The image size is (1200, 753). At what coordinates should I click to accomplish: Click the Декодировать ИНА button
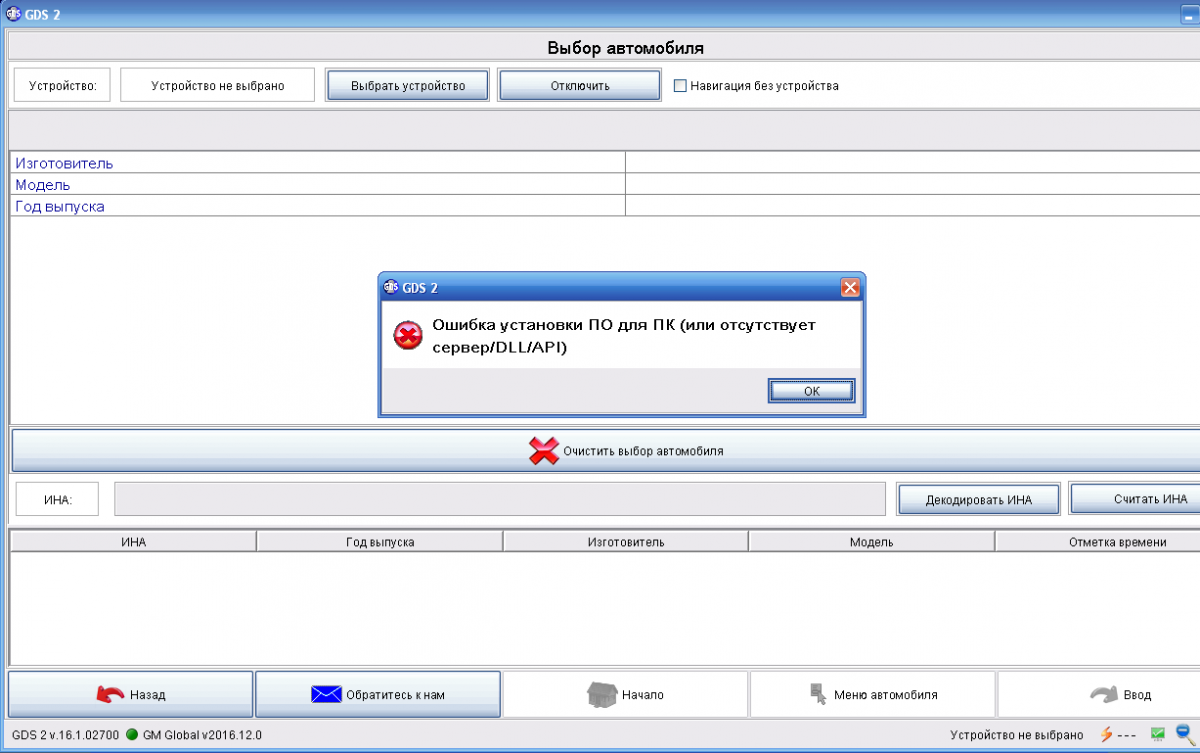coord(978,499)
